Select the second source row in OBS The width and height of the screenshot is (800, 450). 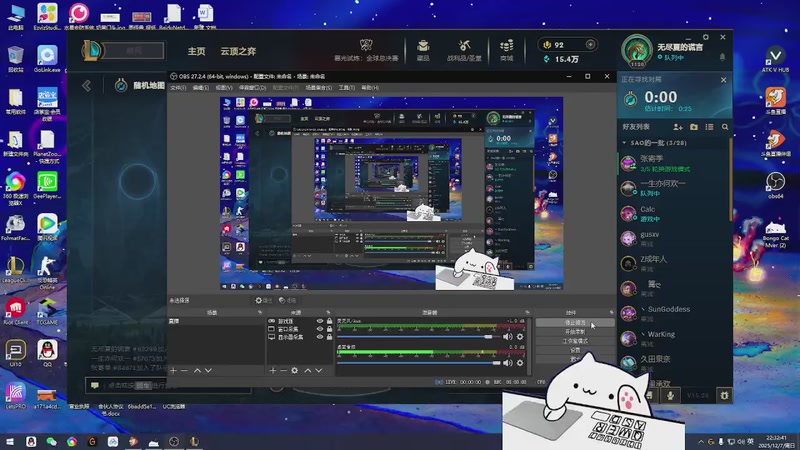click(300, 329)
